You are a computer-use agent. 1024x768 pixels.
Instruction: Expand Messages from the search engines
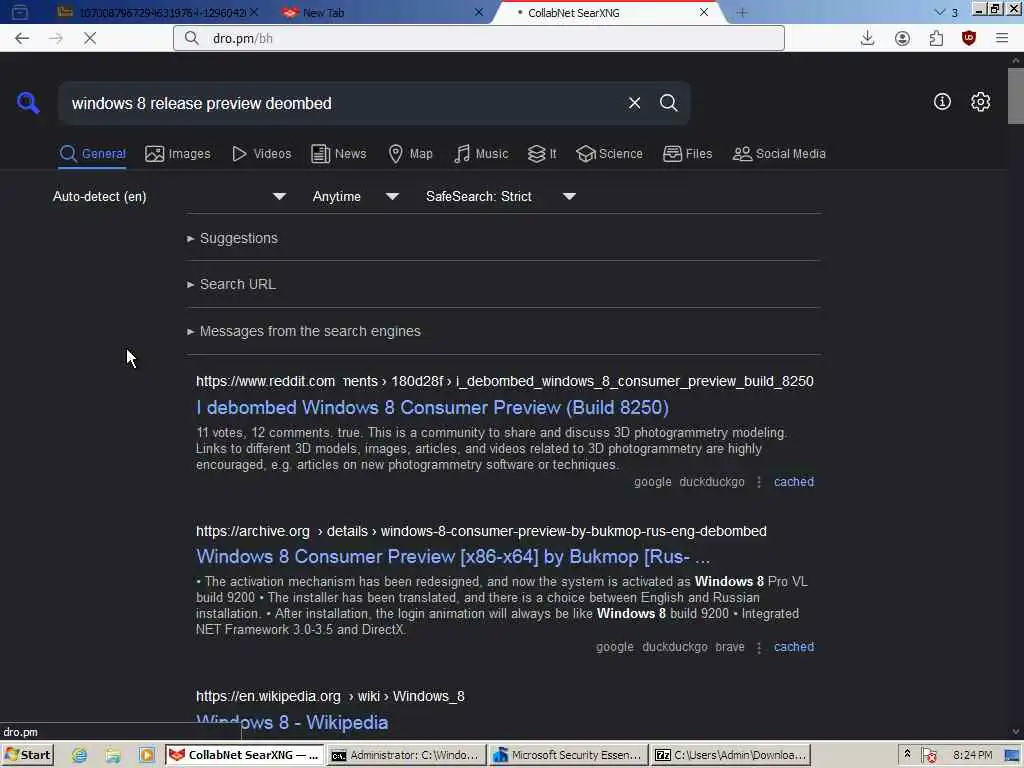[304, 331]
